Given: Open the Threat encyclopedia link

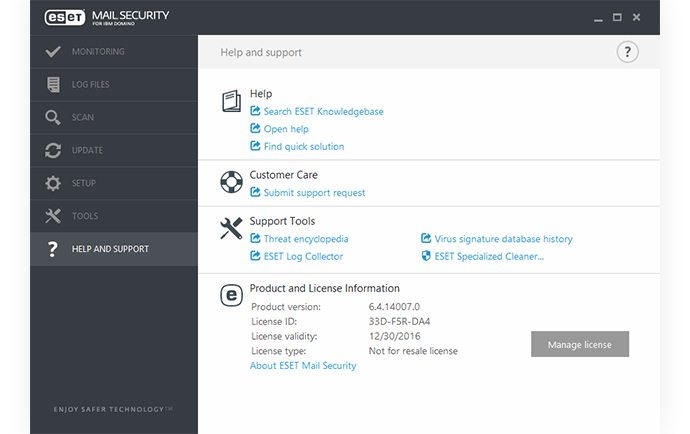Looking at the screenshot, I should coord(306,239).
